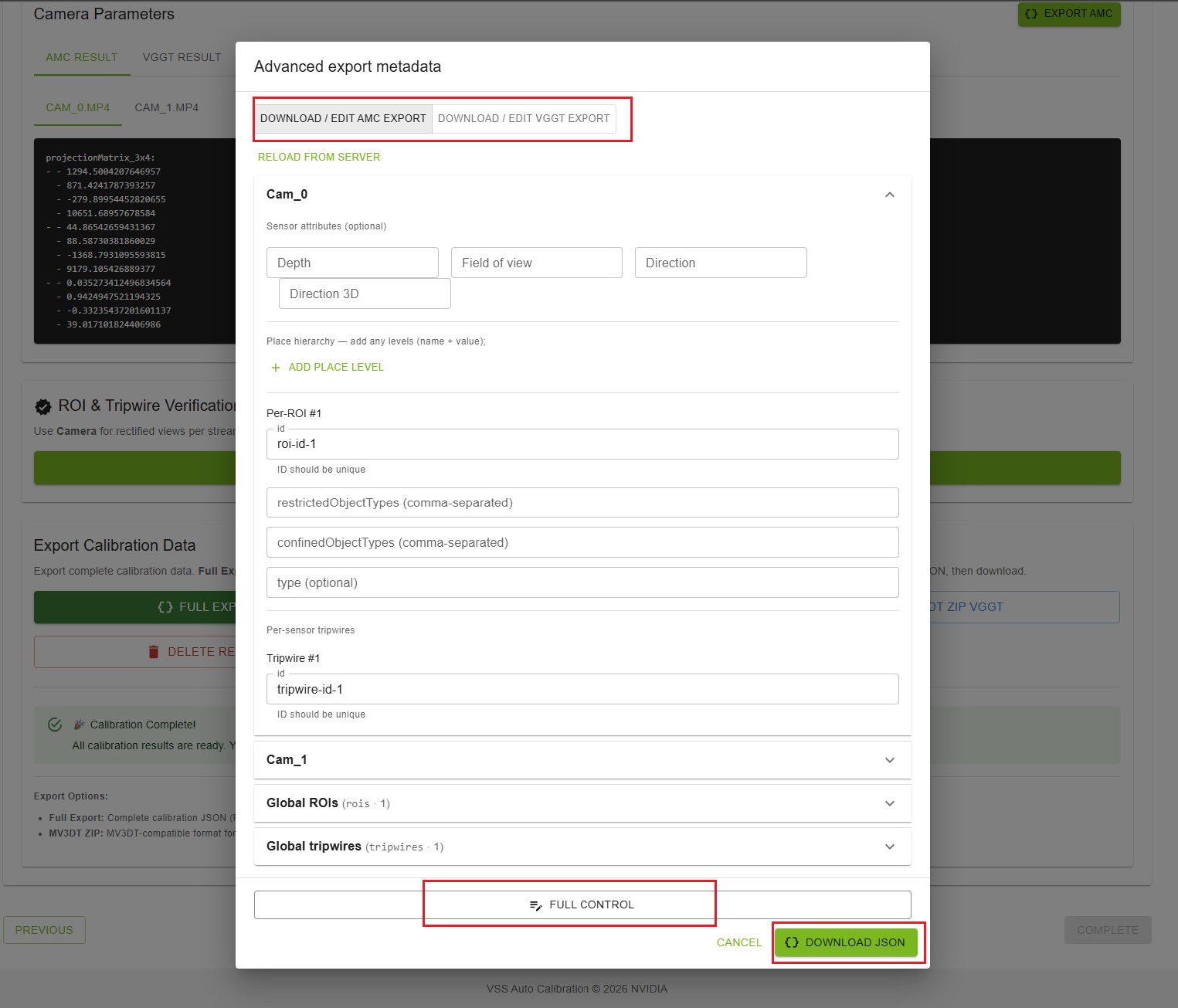Edit the tripwire-id-1 id field
This screenshot has height=1008, width=1178.
coord(582,689)
